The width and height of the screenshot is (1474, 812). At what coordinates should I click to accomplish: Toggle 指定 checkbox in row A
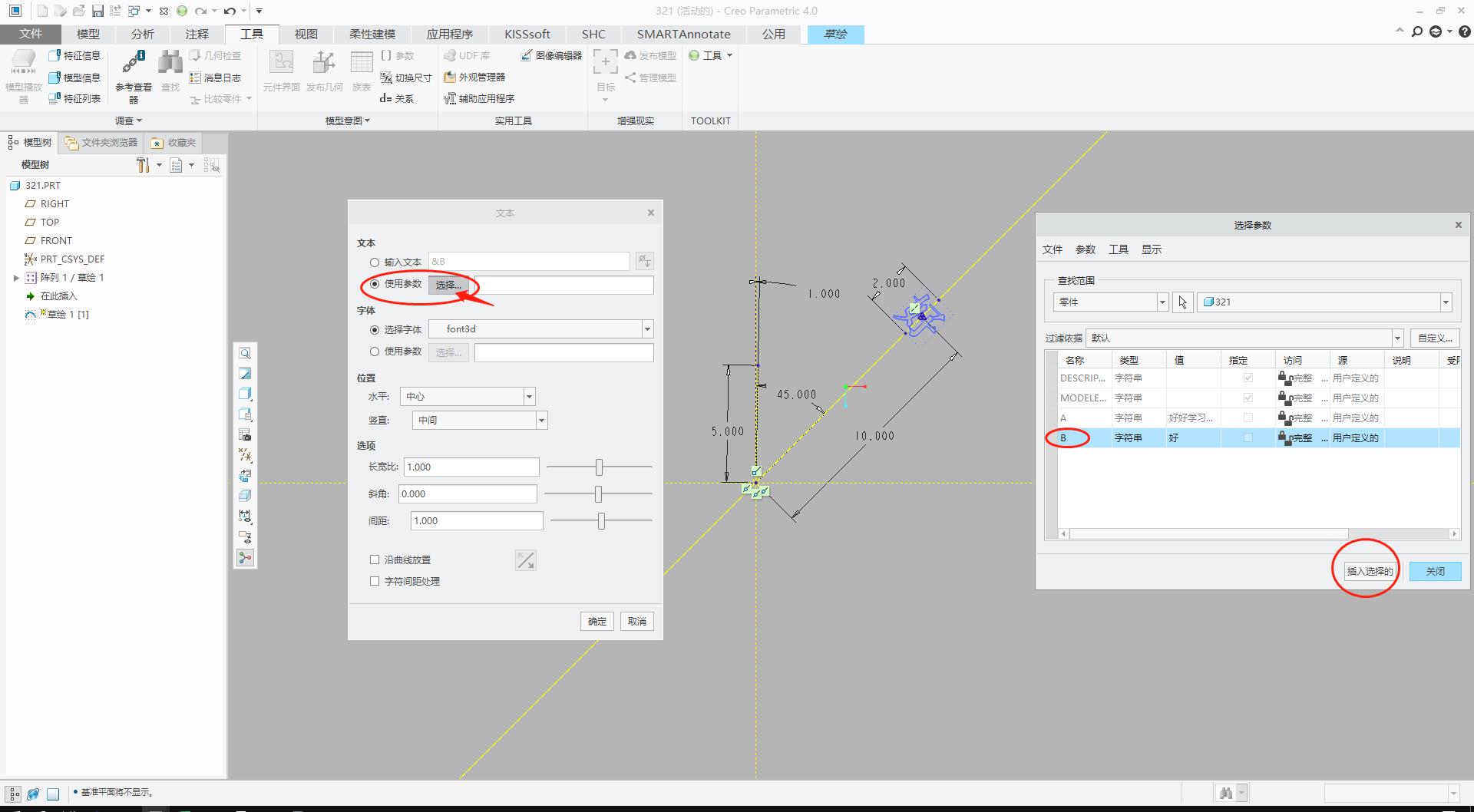(x=1248, y=418)
